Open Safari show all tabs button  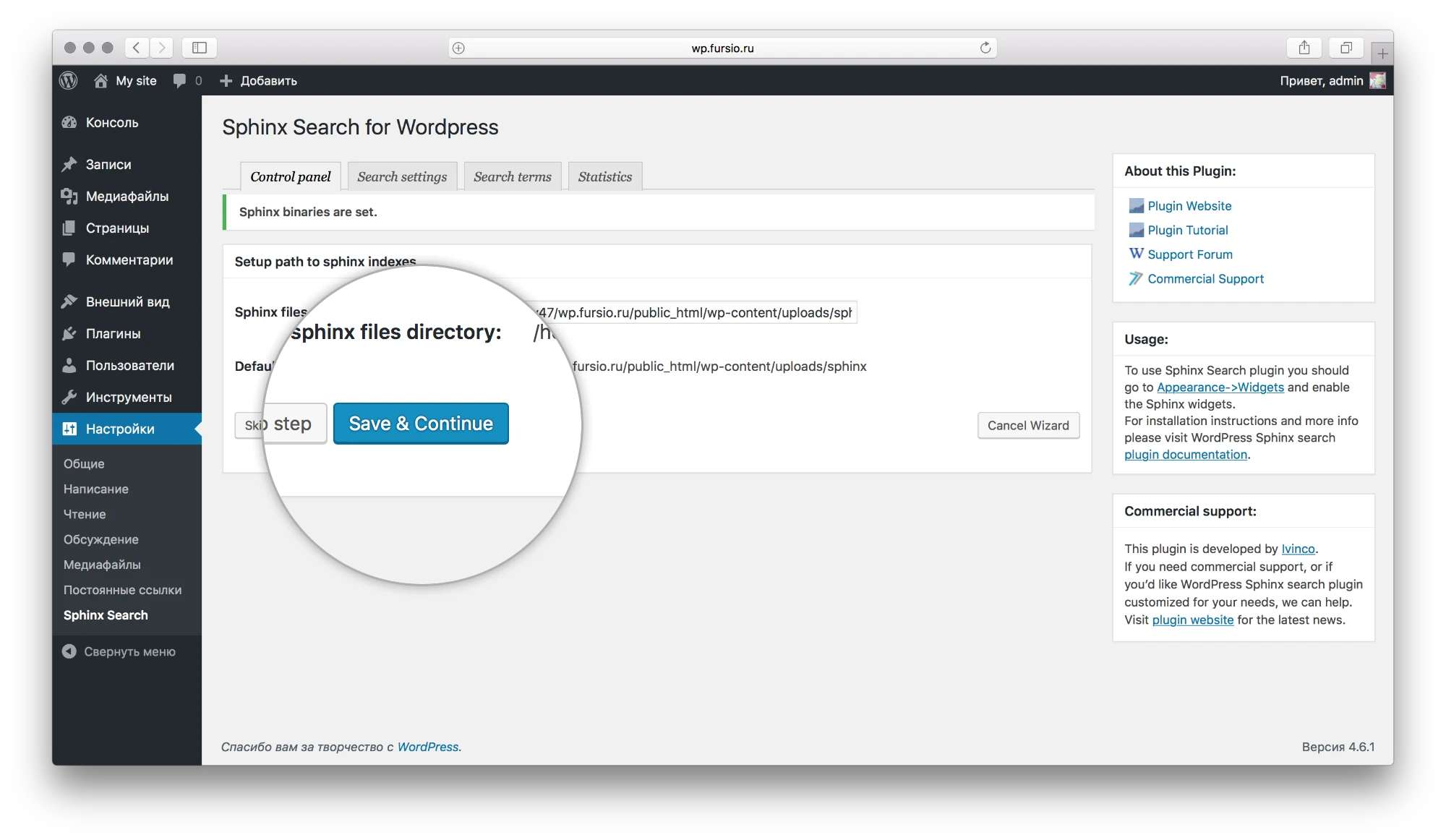tap(1346, 48)
